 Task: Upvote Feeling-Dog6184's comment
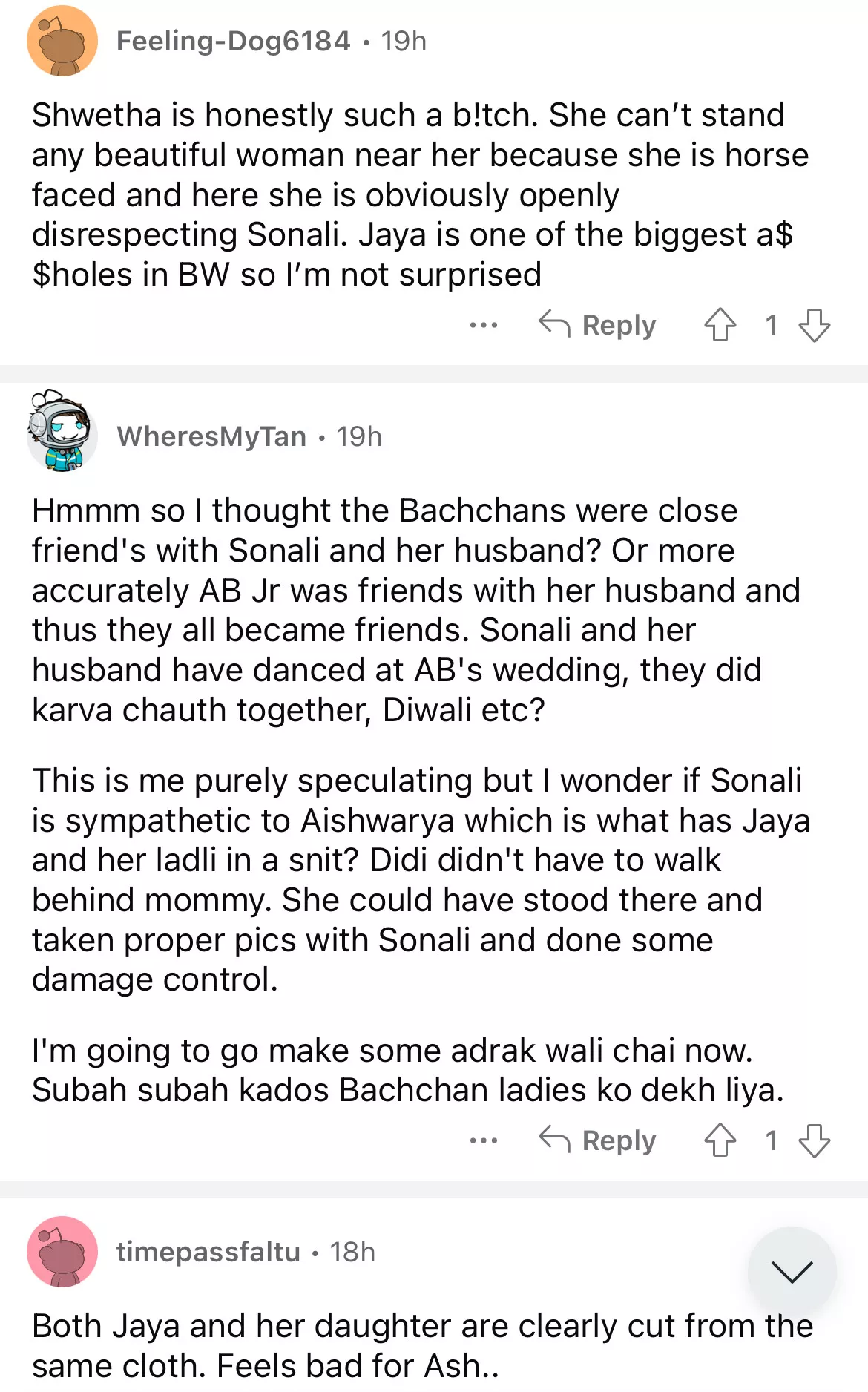pos(720,325)
